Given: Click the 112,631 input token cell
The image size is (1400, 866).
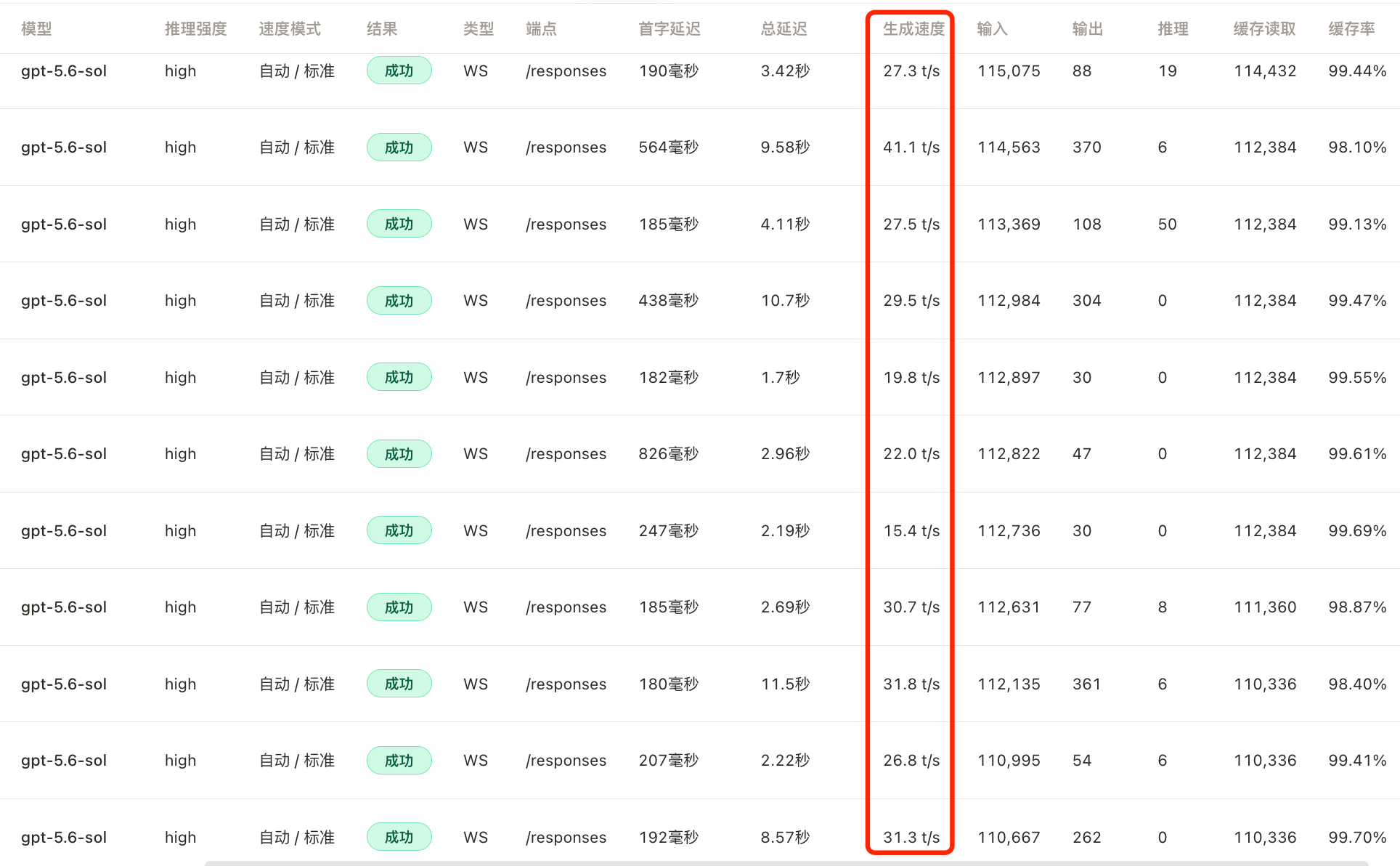Looking at the screenshot, I should [x=1009, y=607].
